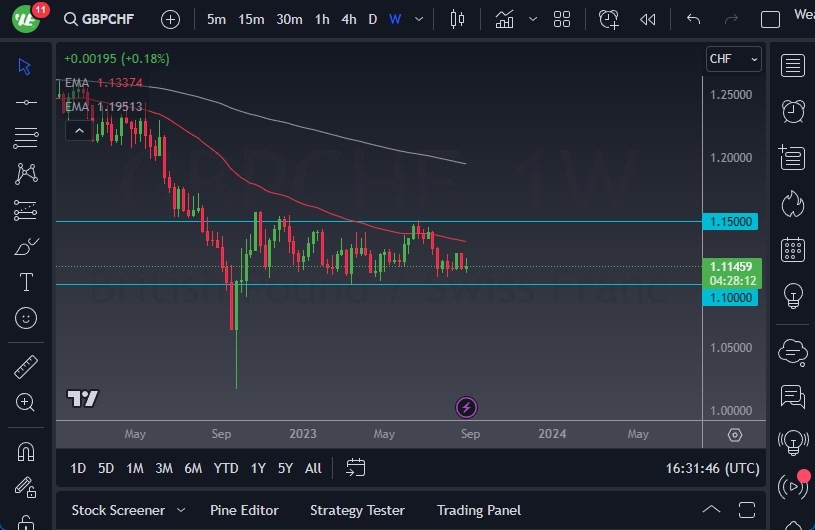Collapse the bottom panel chevron

pos(711,510)
